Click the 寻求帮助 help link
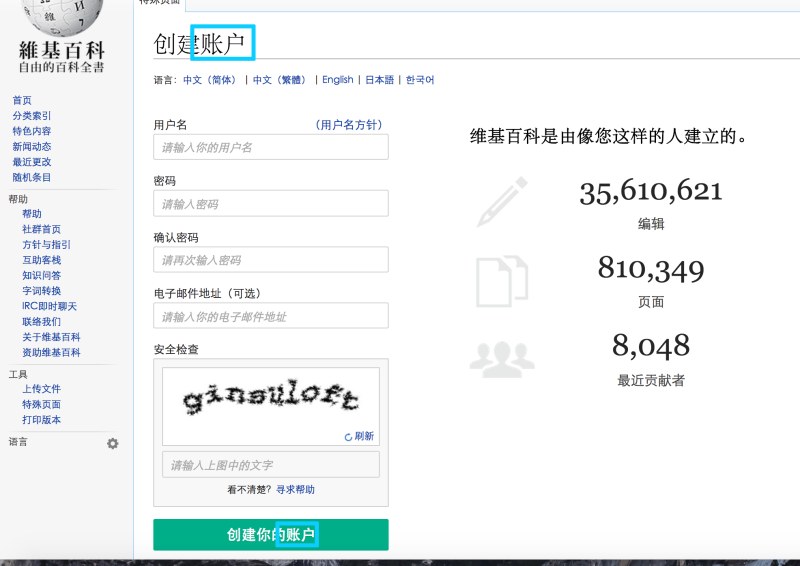The image size is (800, 566). pos(295,489)
